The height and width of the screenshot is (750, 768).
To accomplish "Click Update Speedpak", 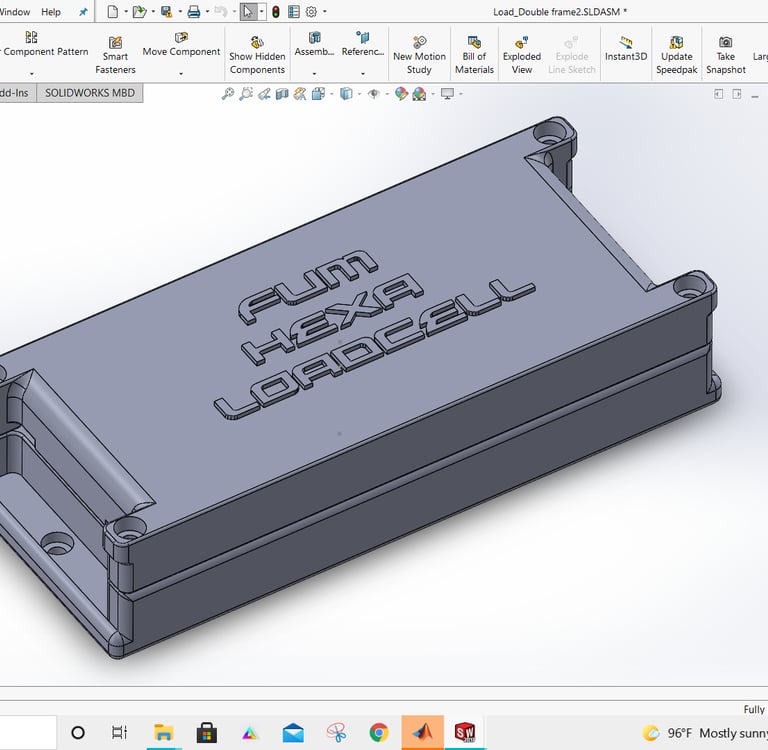I will click(x=676, y=55).
